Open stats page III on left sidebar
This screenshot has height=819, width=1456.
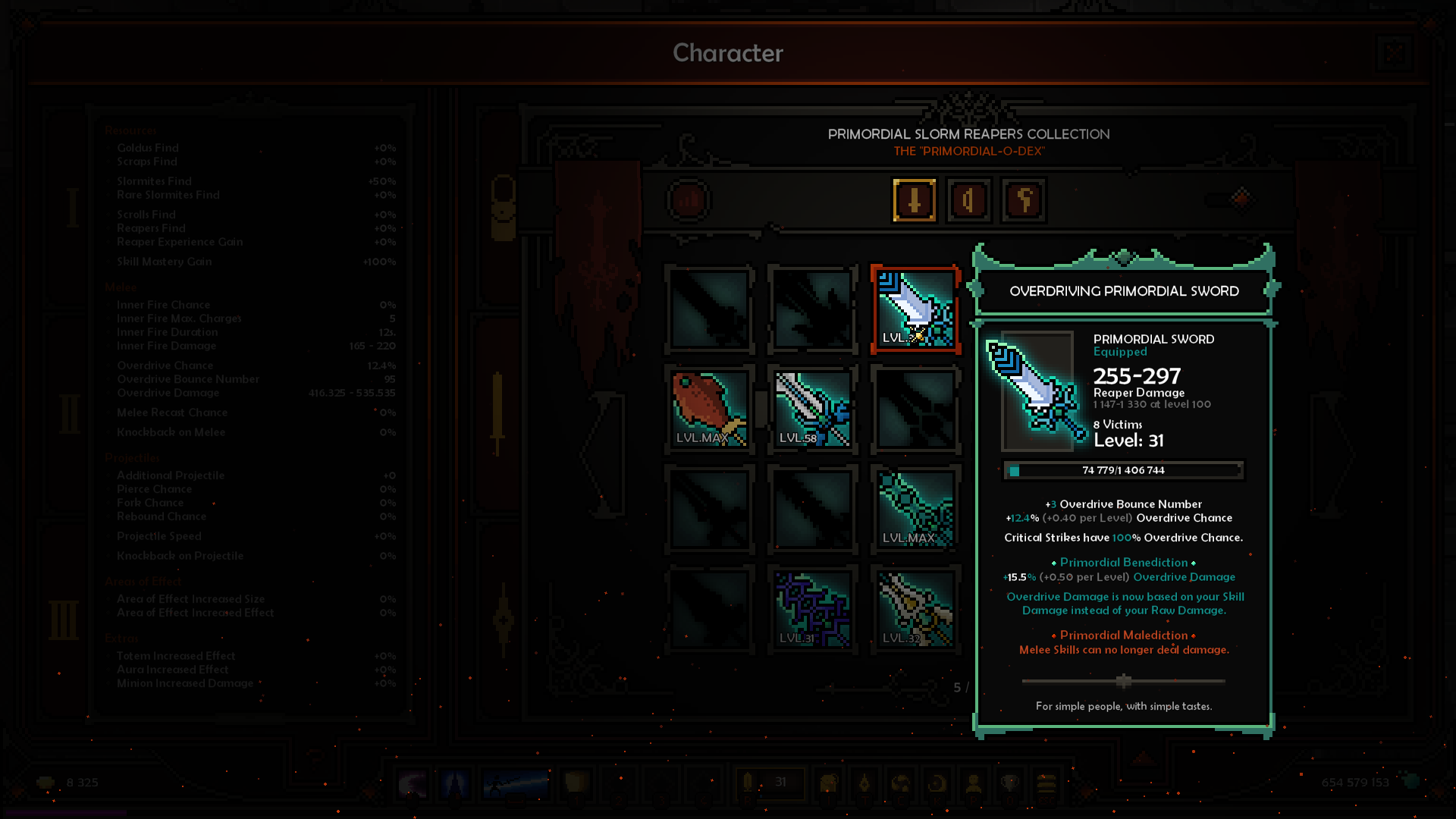click(64, 620)
